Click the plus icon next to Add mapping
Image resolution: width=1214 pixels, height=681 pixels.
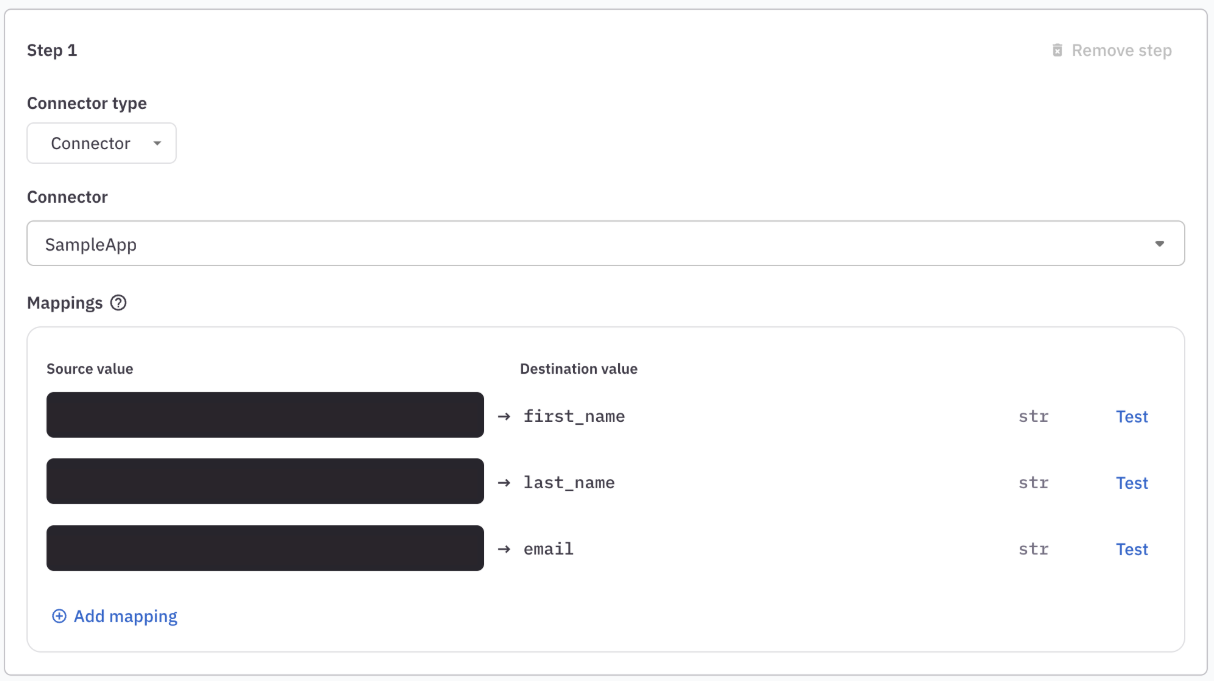(59, 616)
